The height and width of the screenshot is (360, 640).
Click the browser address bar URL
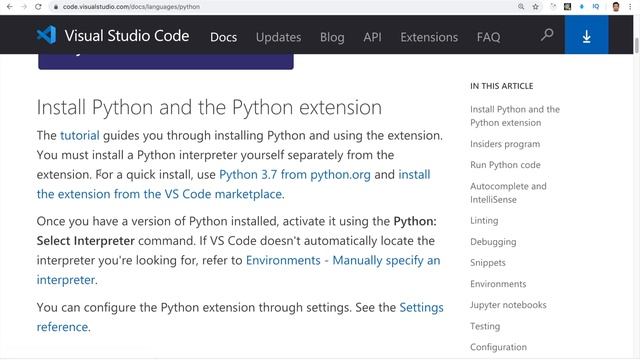[x=131, y=7]
